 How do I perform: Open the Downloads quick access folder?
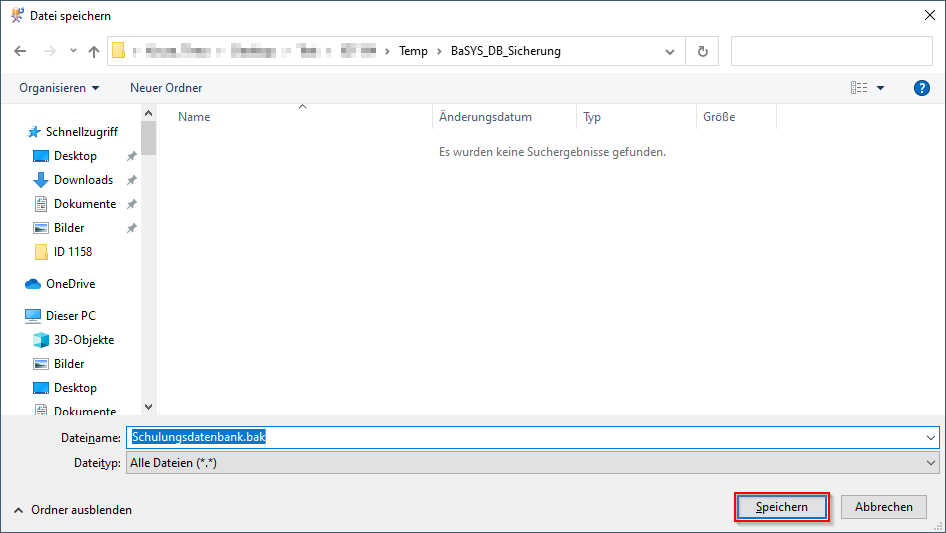click(83, 180)
